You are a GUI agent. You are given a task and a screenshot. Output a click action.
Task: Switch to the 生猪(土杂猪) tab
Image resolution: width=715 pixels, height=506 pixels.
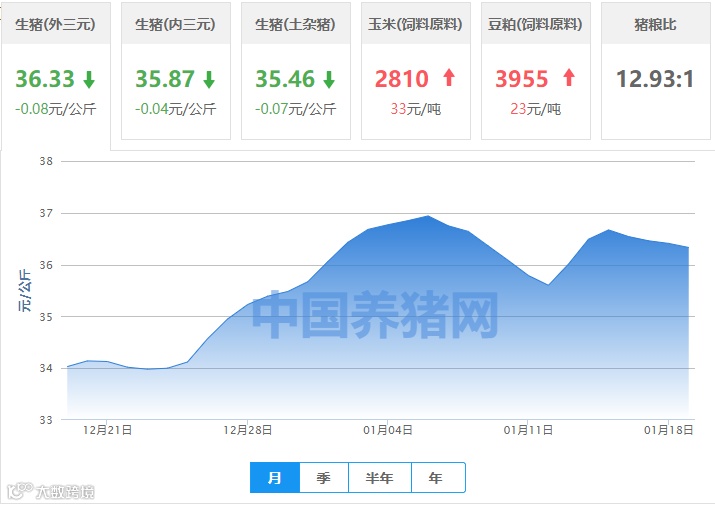[295, 71]
